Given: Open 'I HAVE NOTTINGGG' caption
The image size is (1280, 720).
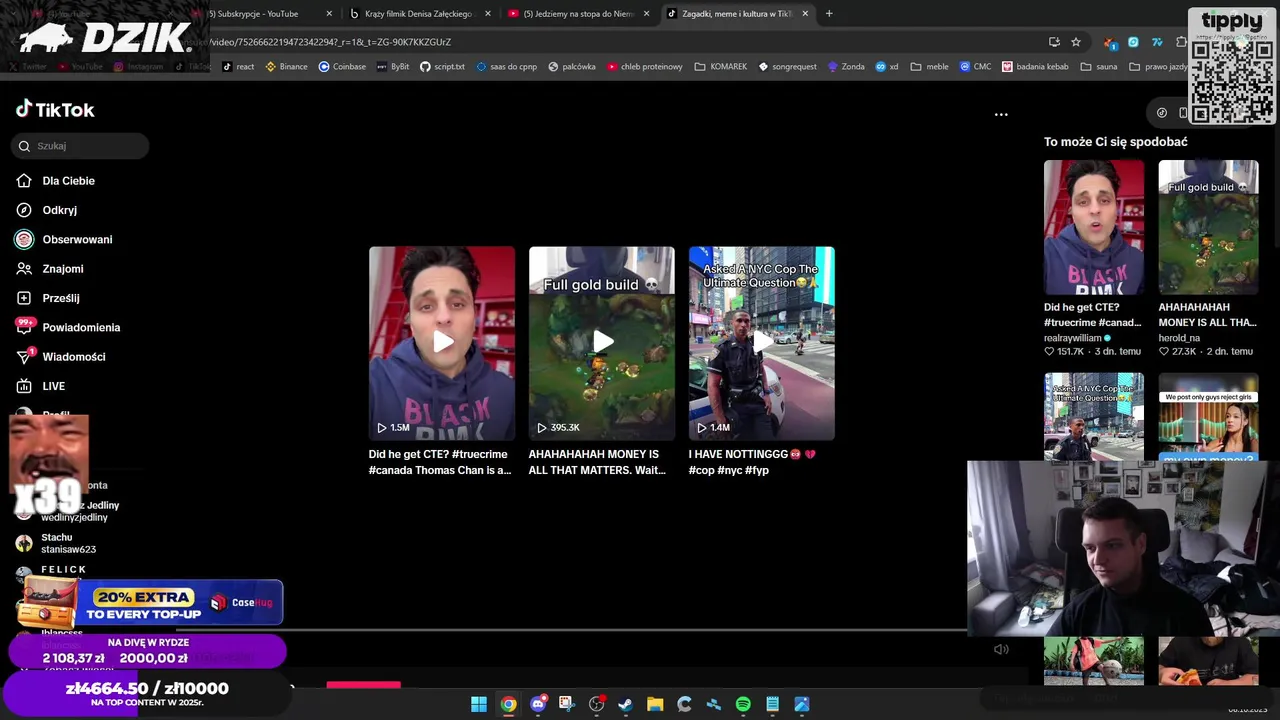Looking at the screenshot, I should click(x=752, y=462).
